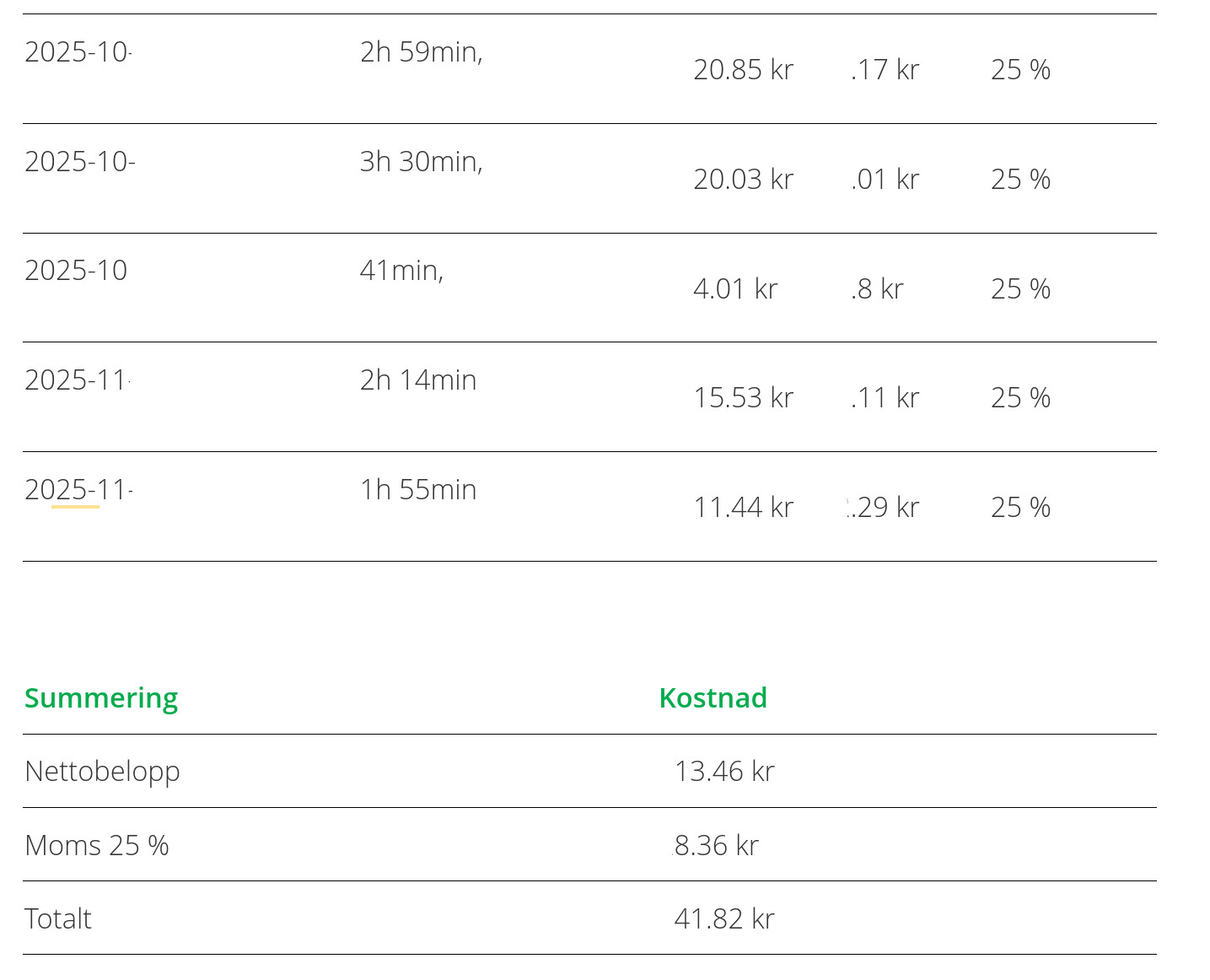Click the 41.82 kr total value
The image size is (1210, 980).
point(723,918)
